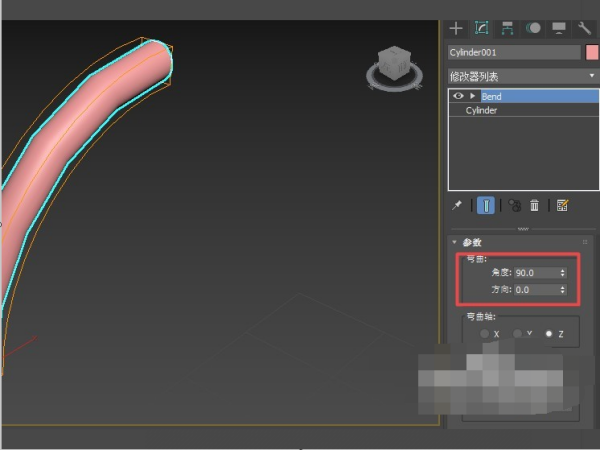Toggle show end result button
This screenshot has width=600, height=450.
(x=486, y=205)
